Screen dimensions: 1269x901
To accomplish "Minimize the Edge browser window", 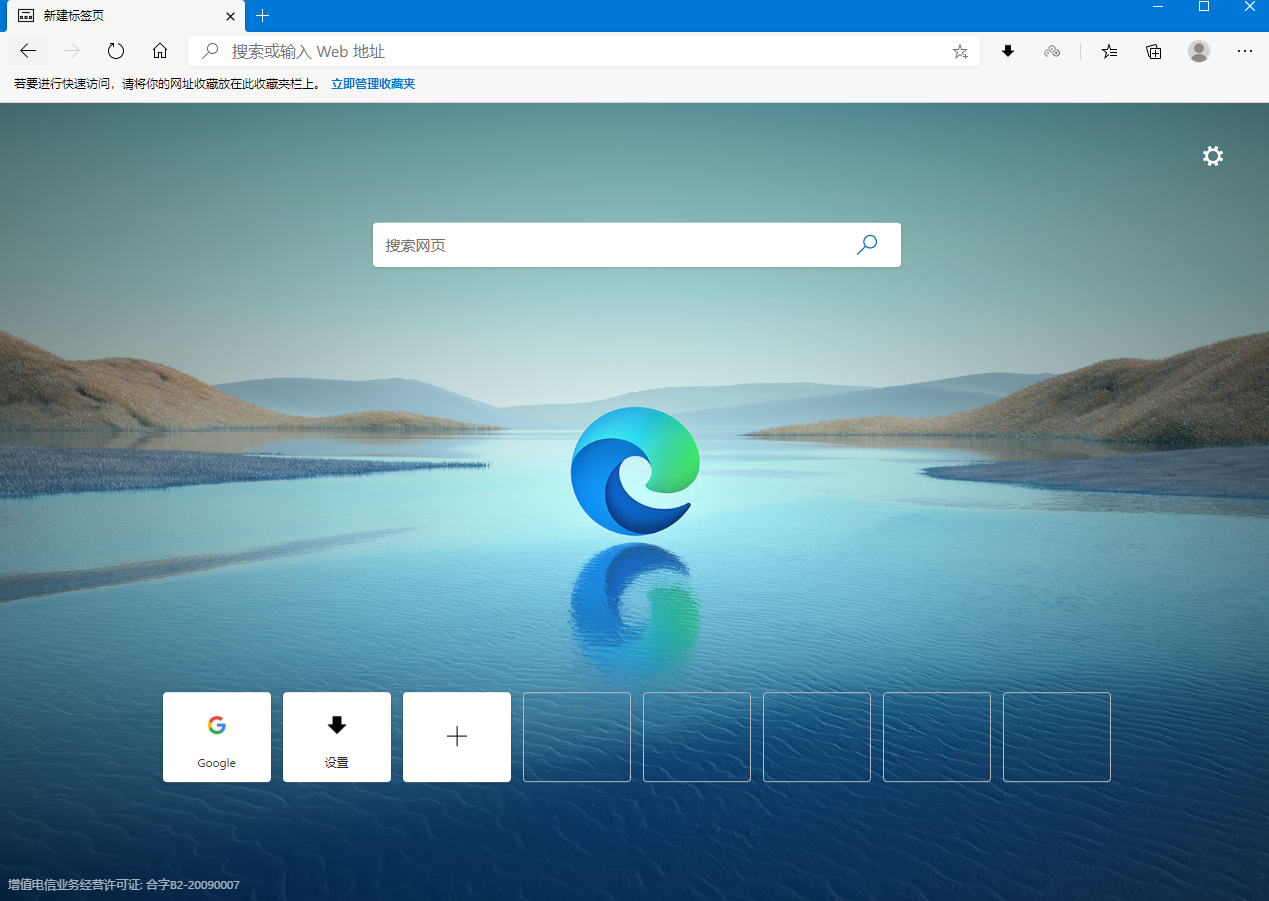I will click(x=1158, y=7).
